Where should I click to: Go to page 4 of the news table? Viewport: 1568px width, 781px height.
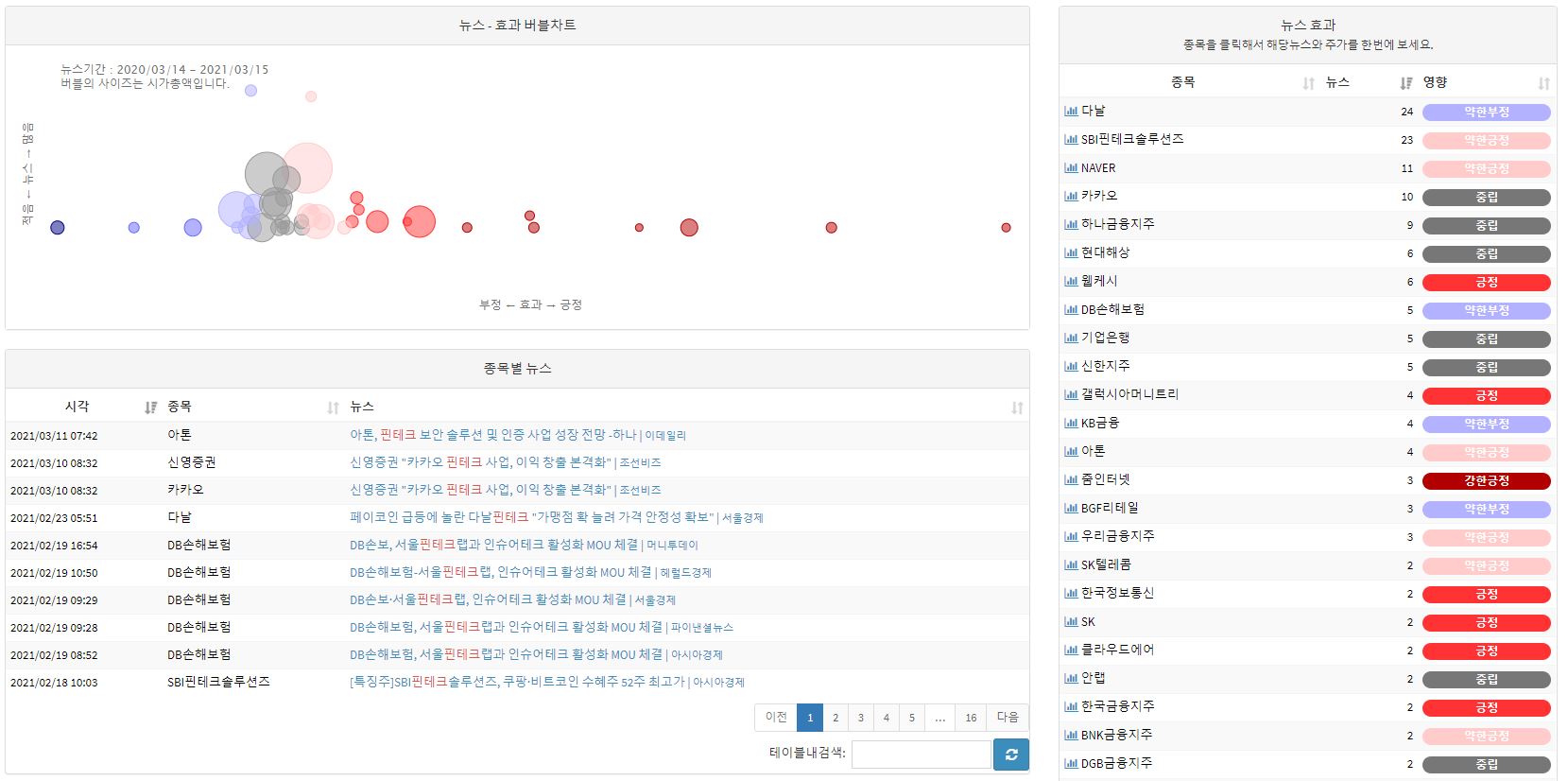tap(887, 718)
